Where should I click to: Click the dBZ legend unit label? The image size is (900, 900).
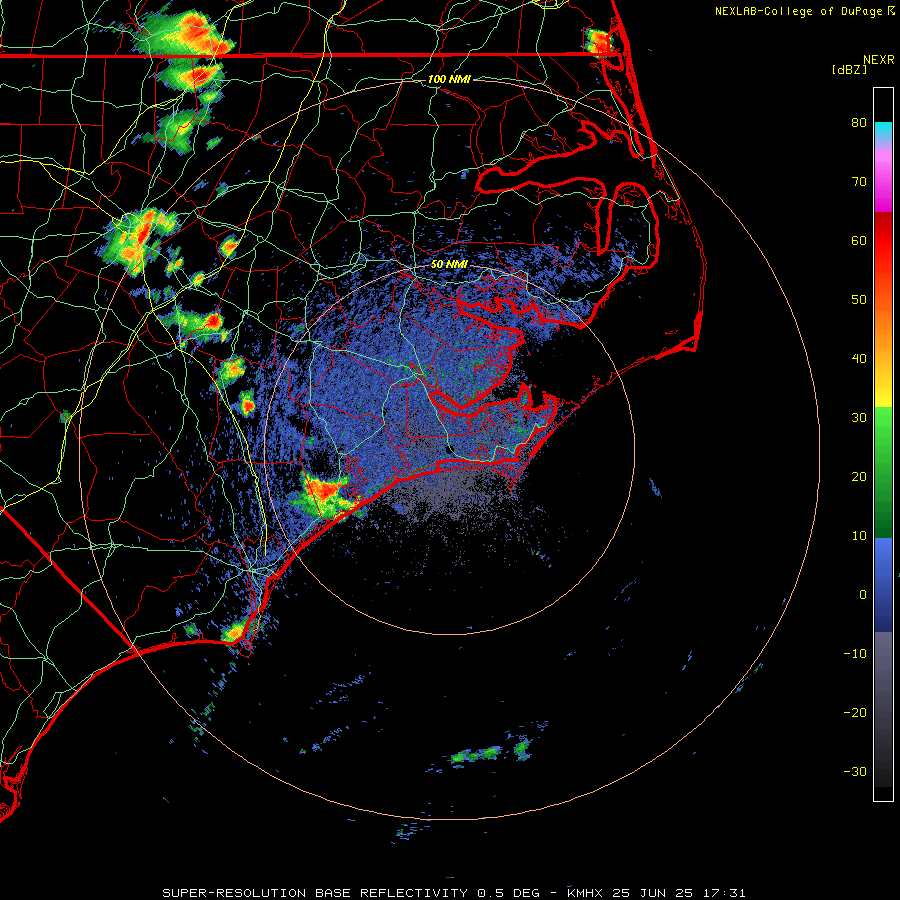pos(849,69)
